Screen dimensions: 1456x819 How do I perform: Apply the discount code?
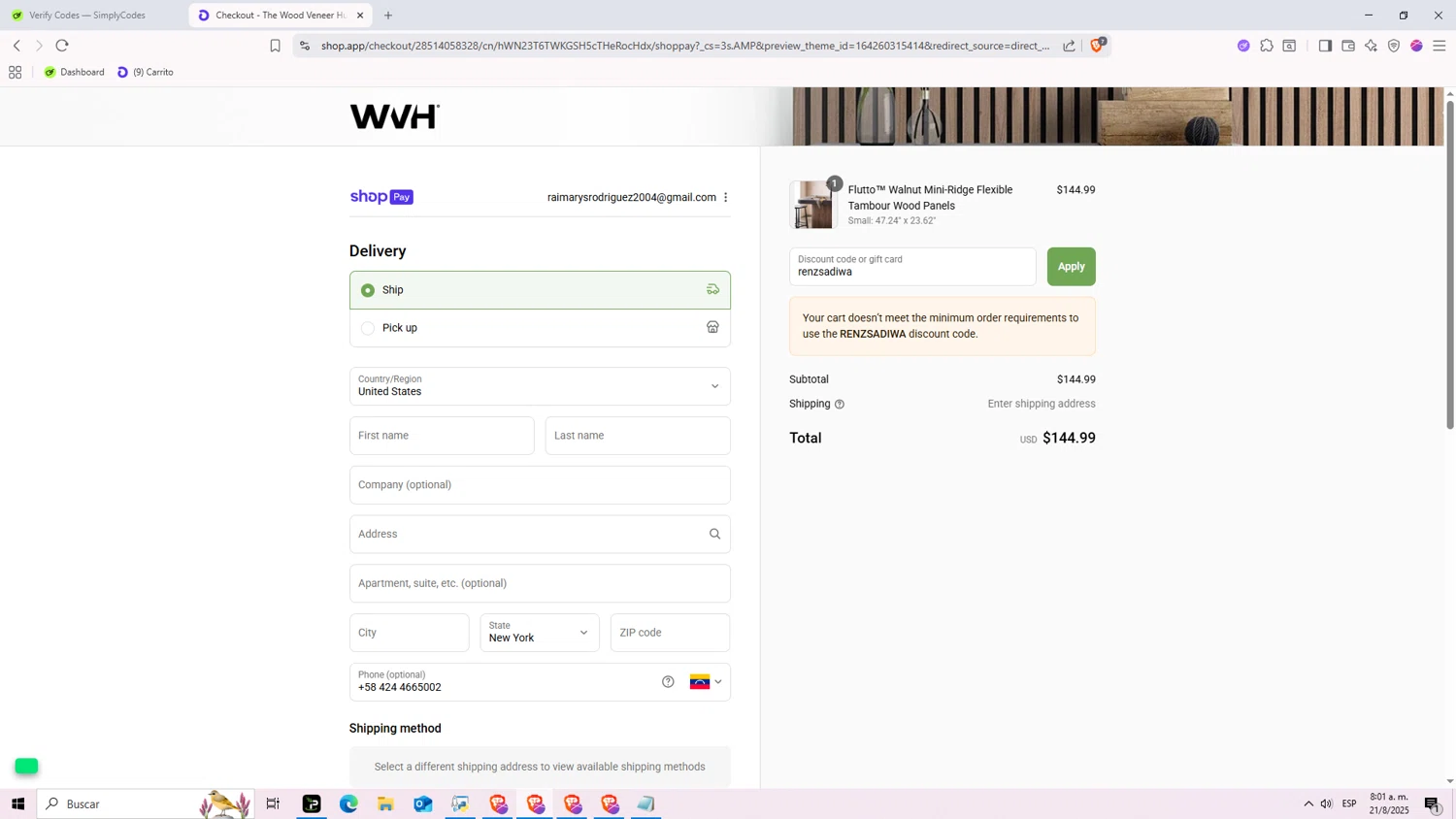pyautogui.click(x=1071, y=267)
